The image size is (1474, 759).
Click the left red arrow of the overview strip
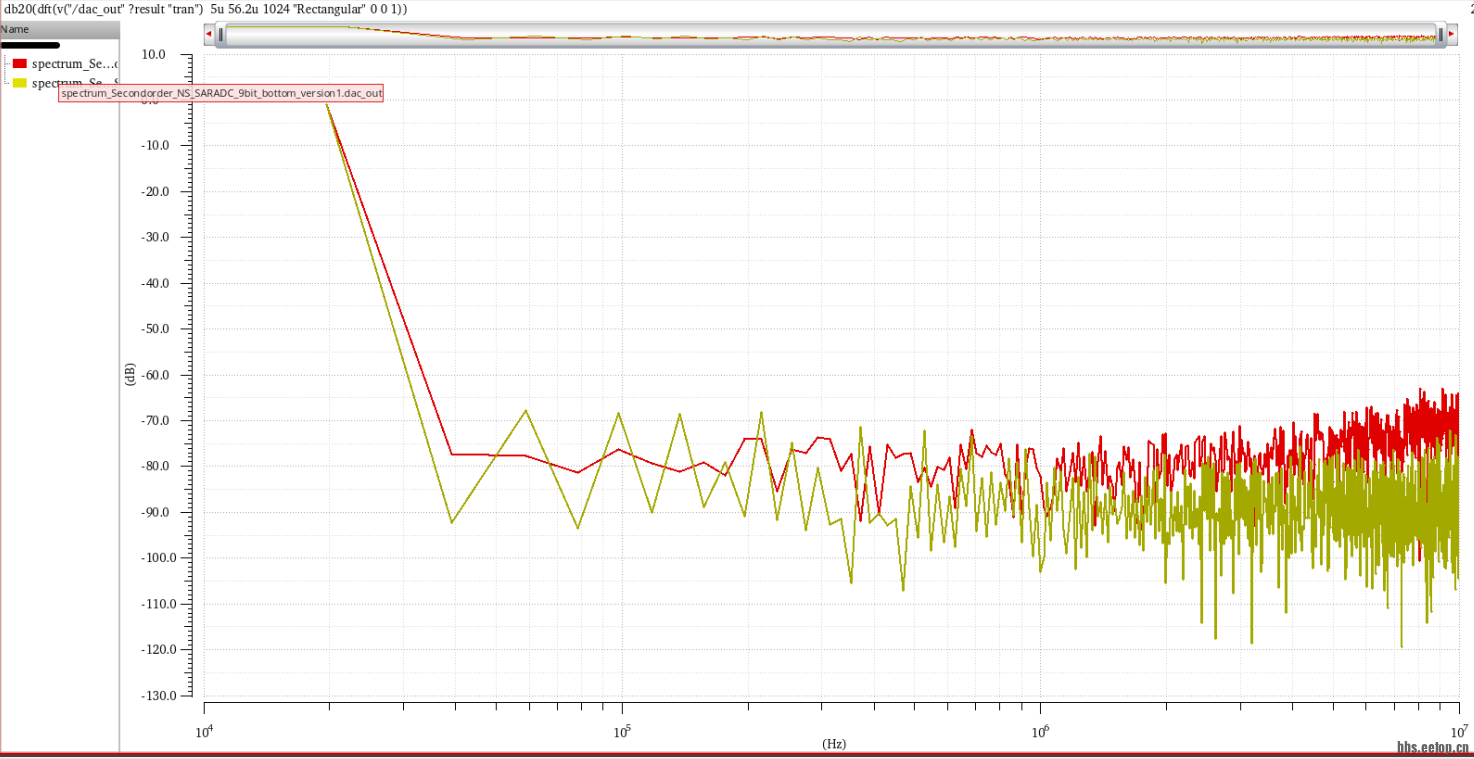[x=208, y=34]
